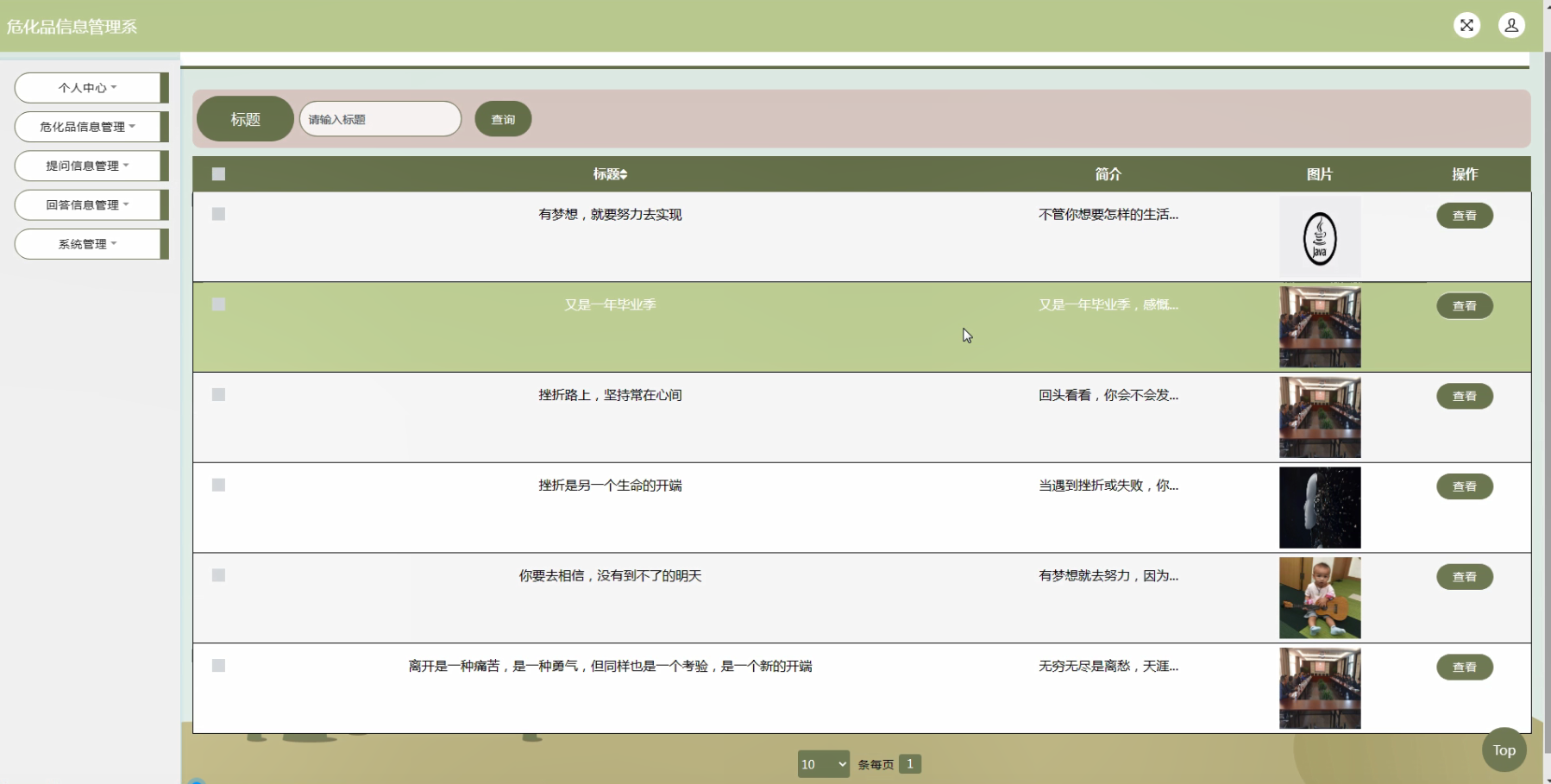
Task: Click 查看 on the 挫折路上，坚持常在心间 row
Action: click(x=1465, y=396)
